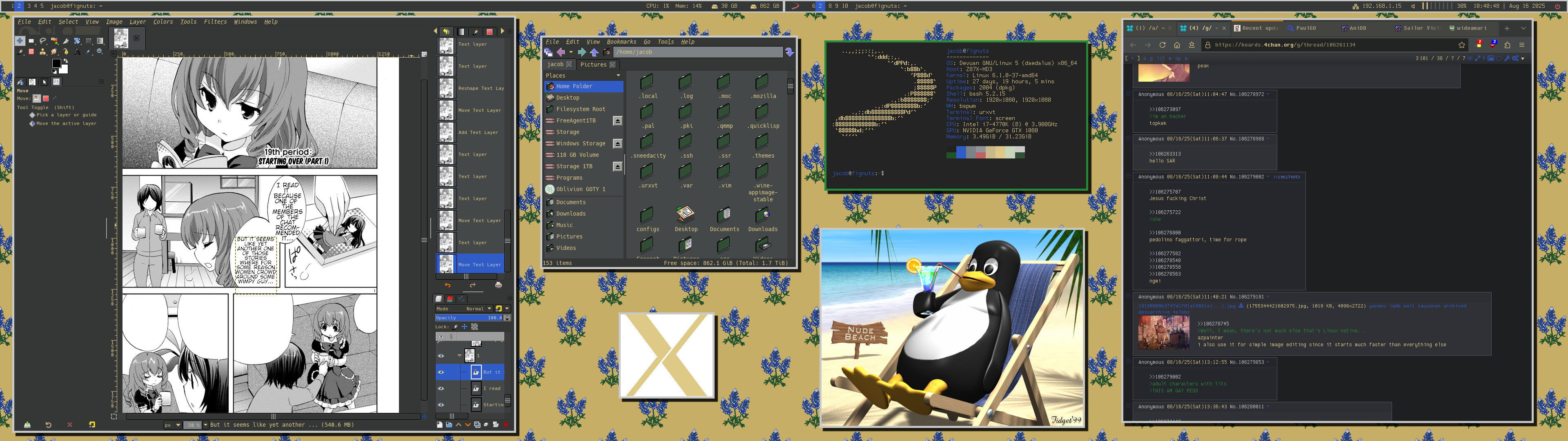Go up to parent folder arrow
Image resolution: width=1568 pixels, height=441 pixels.
tap(594, 52)
